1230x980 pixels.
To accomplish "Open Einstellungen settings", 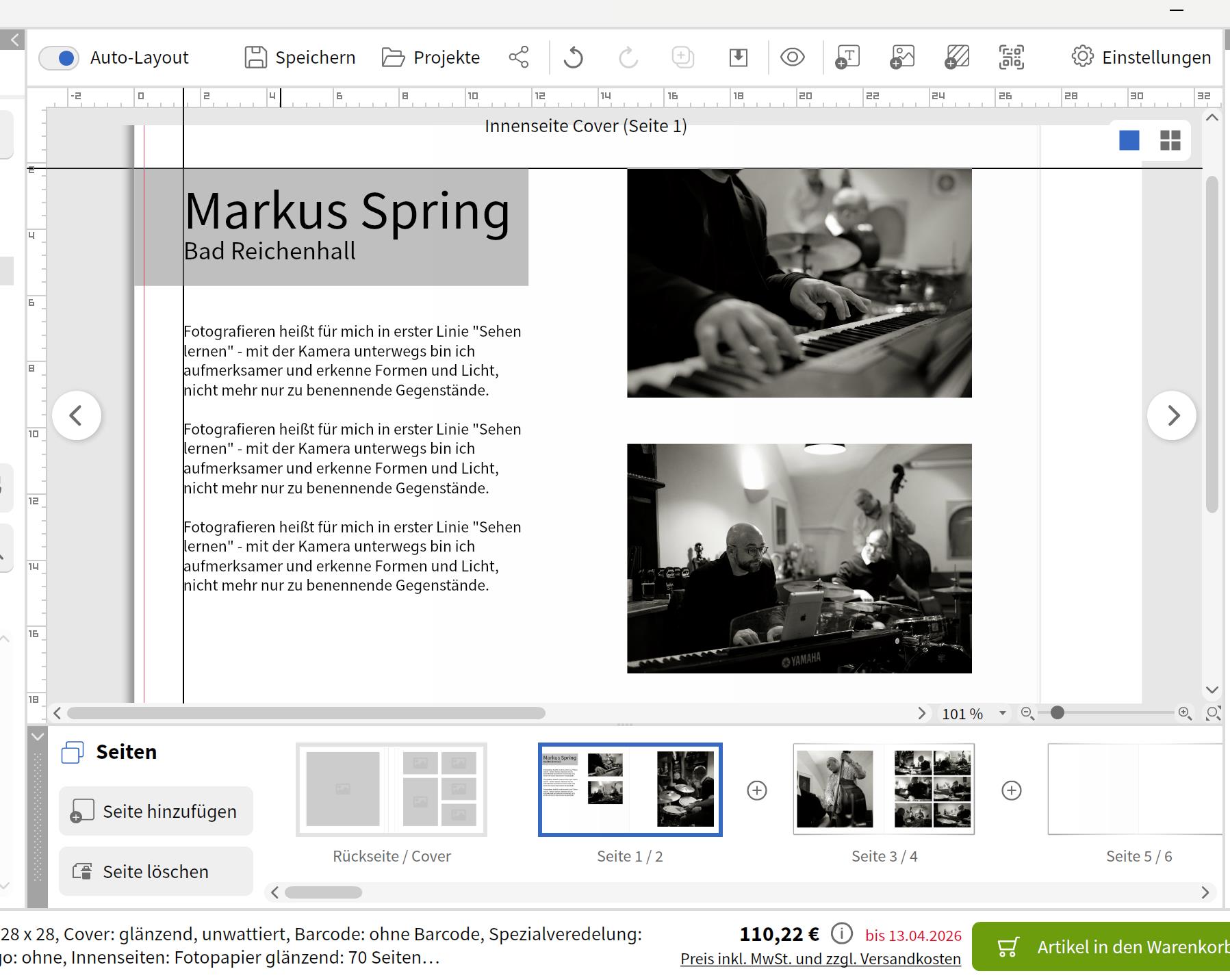I will (1141, 57).
